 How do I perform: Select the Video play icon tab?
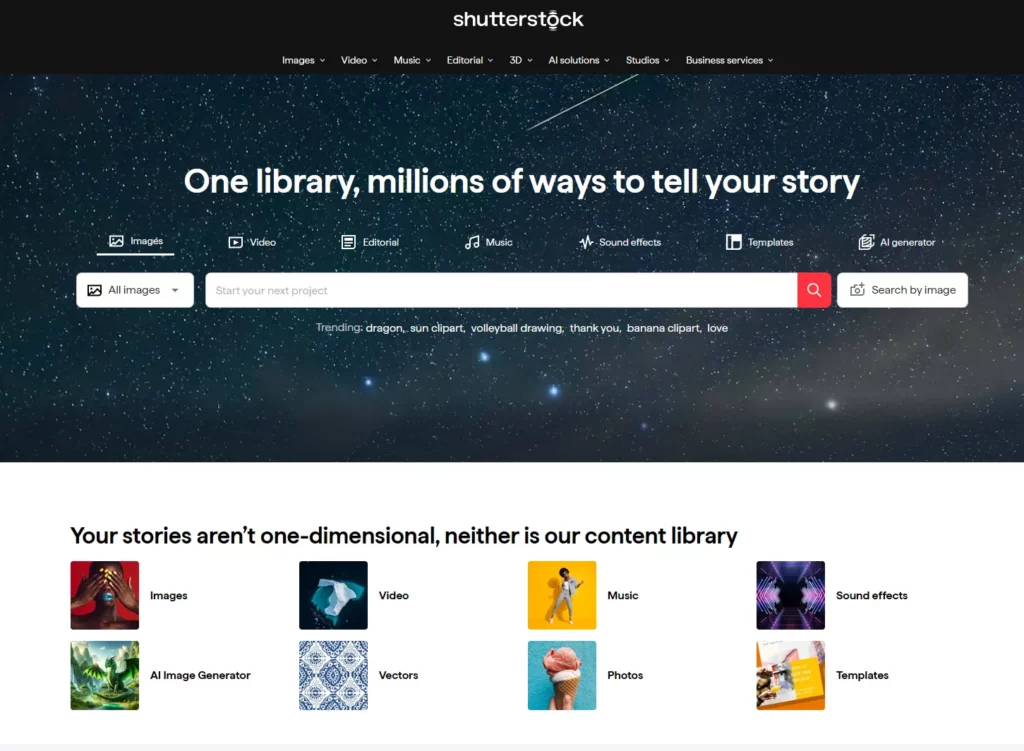(235, 242)
